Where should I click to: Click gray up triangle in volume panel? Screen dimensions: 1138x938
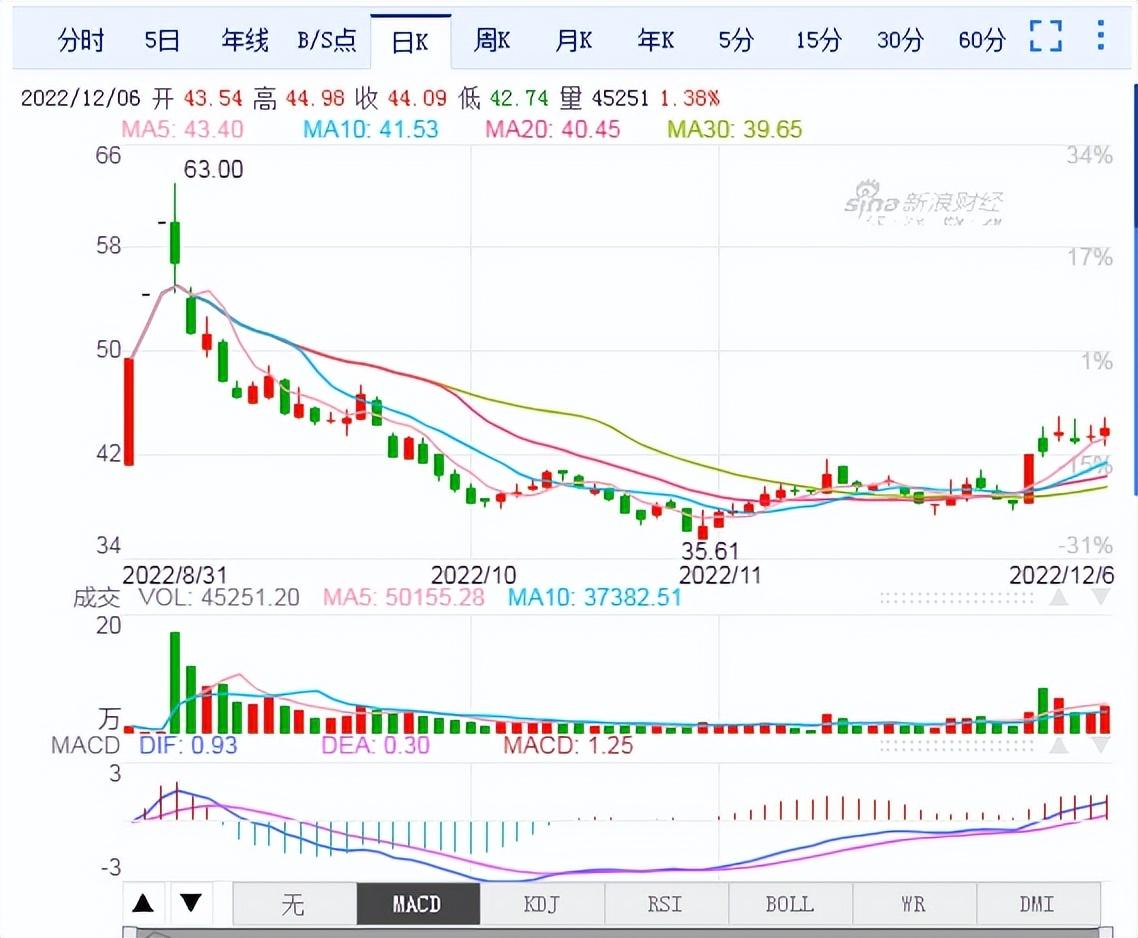point(1059,598)
